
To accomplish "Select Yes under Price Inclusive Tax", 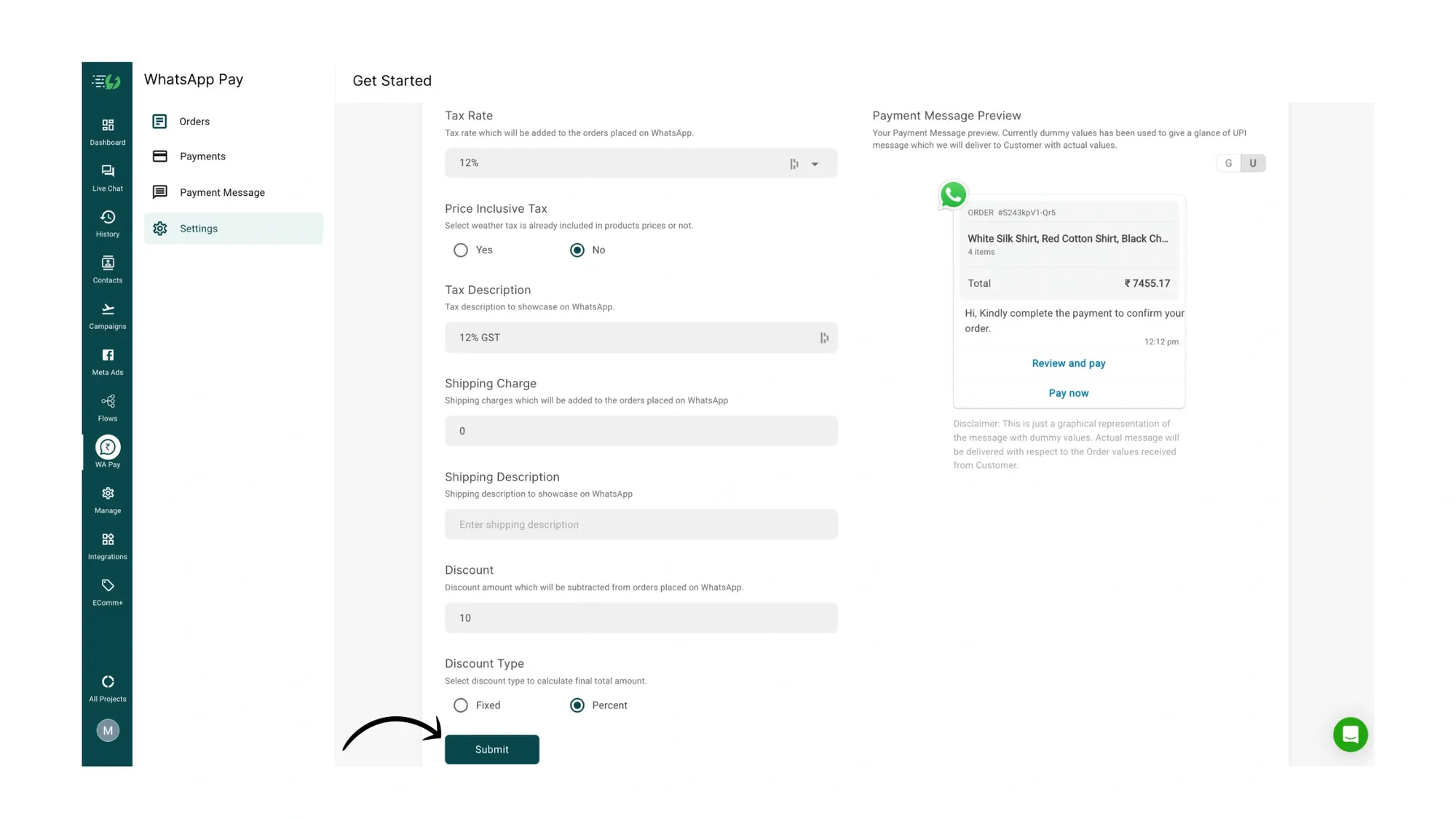I will pos(460,250).
